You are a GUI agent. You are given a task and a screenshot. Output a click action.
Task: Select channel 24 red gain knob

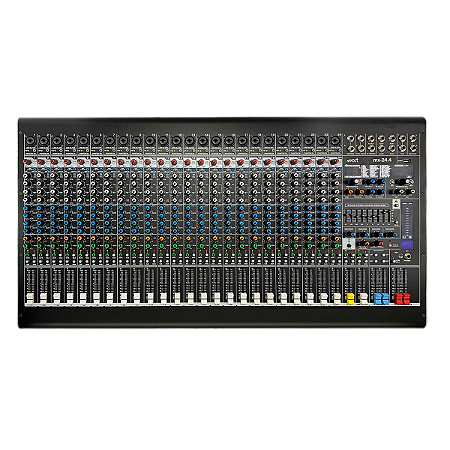335,162
